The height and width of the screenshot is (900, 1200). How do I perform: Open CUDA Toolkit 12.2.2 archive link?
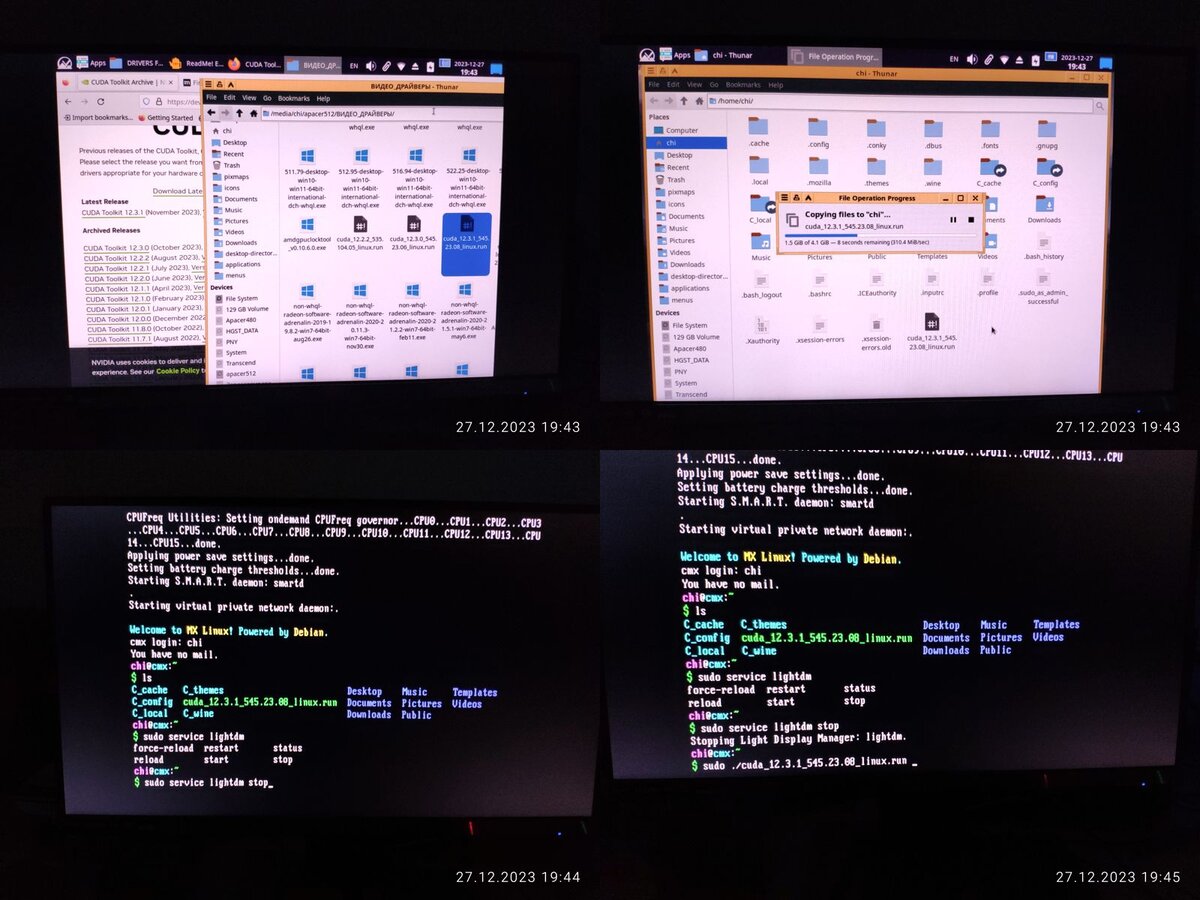(117, 257)
